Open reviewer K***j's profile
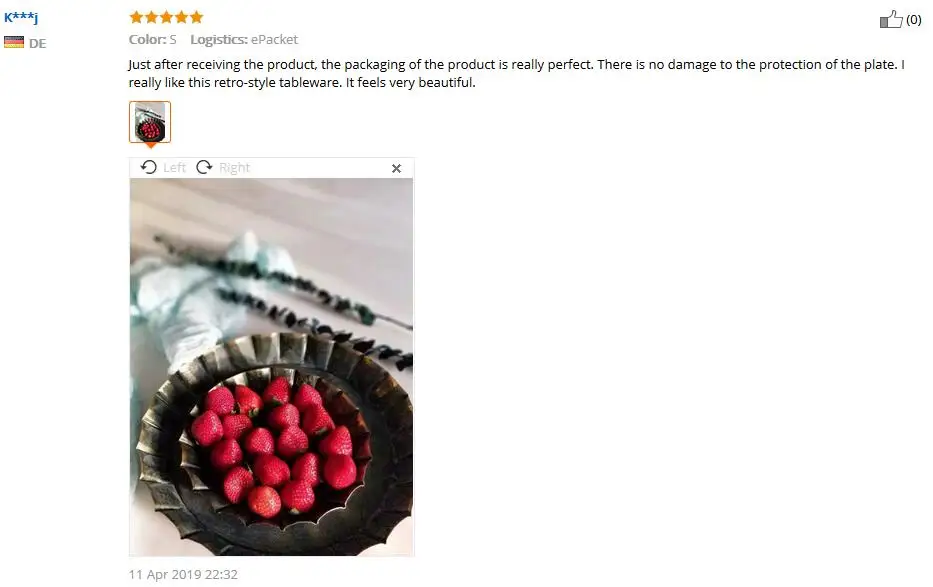The height and width of the screenshot is (587, 933). [21, 17]
